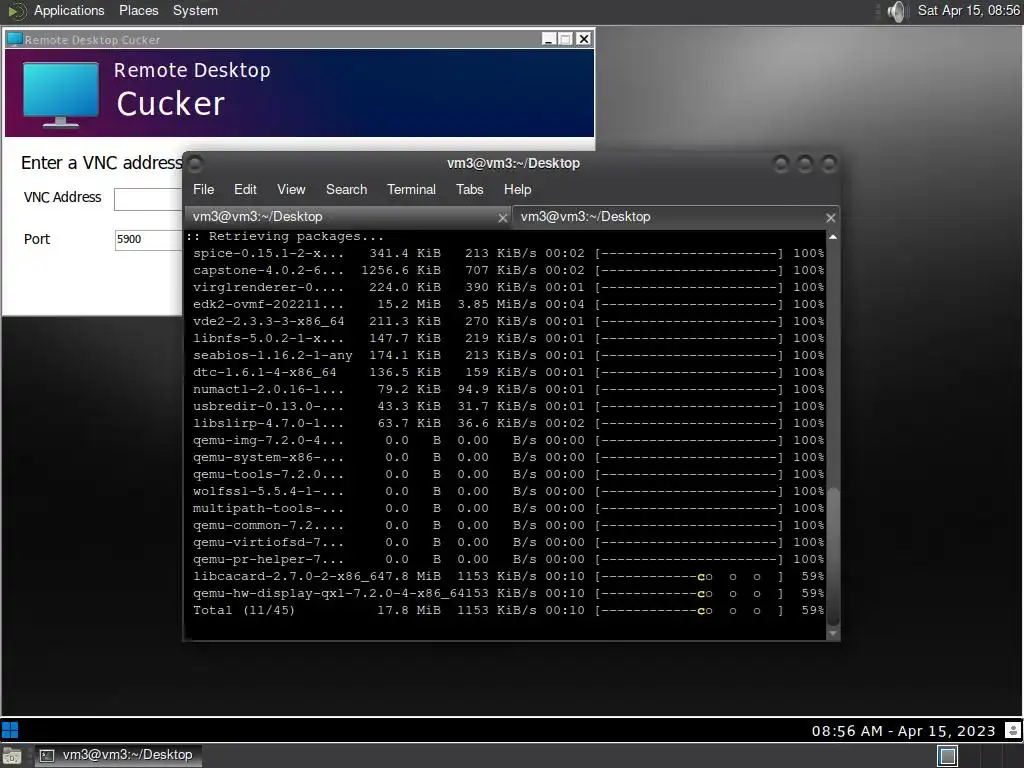Click the clock showing Sat Apr 15, 08:56
Viewport: 1024px width, 768px height.
click(x=968, y=10)
